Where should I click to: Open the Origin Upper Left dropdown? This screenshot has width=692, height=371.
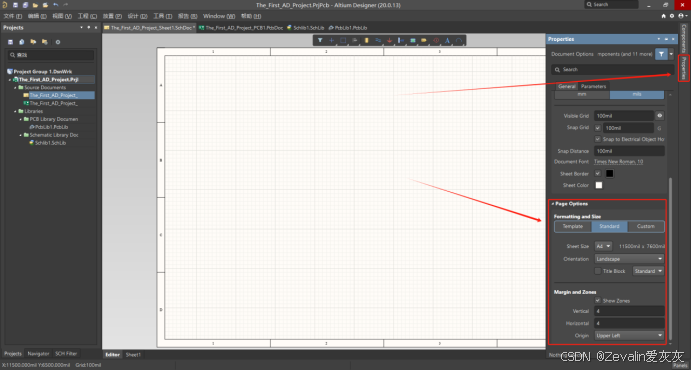click(629, 335)
